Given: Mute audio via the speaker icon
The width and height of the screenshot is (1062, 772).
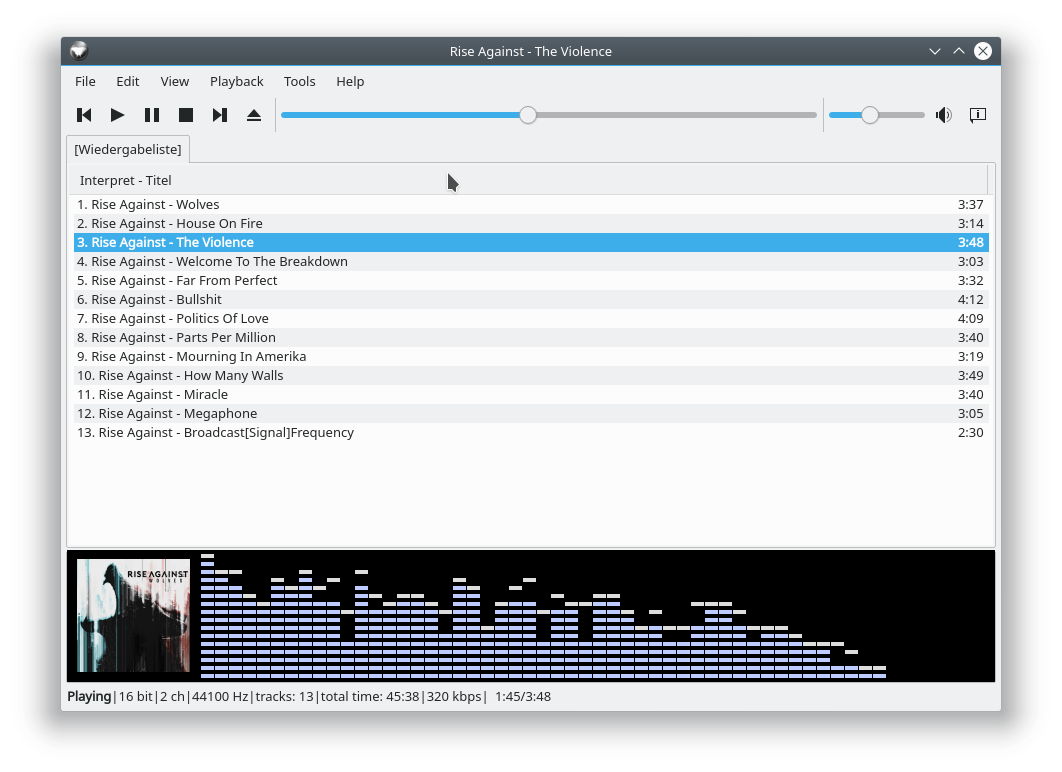Looking at the screenshot, I should (943, 115).
